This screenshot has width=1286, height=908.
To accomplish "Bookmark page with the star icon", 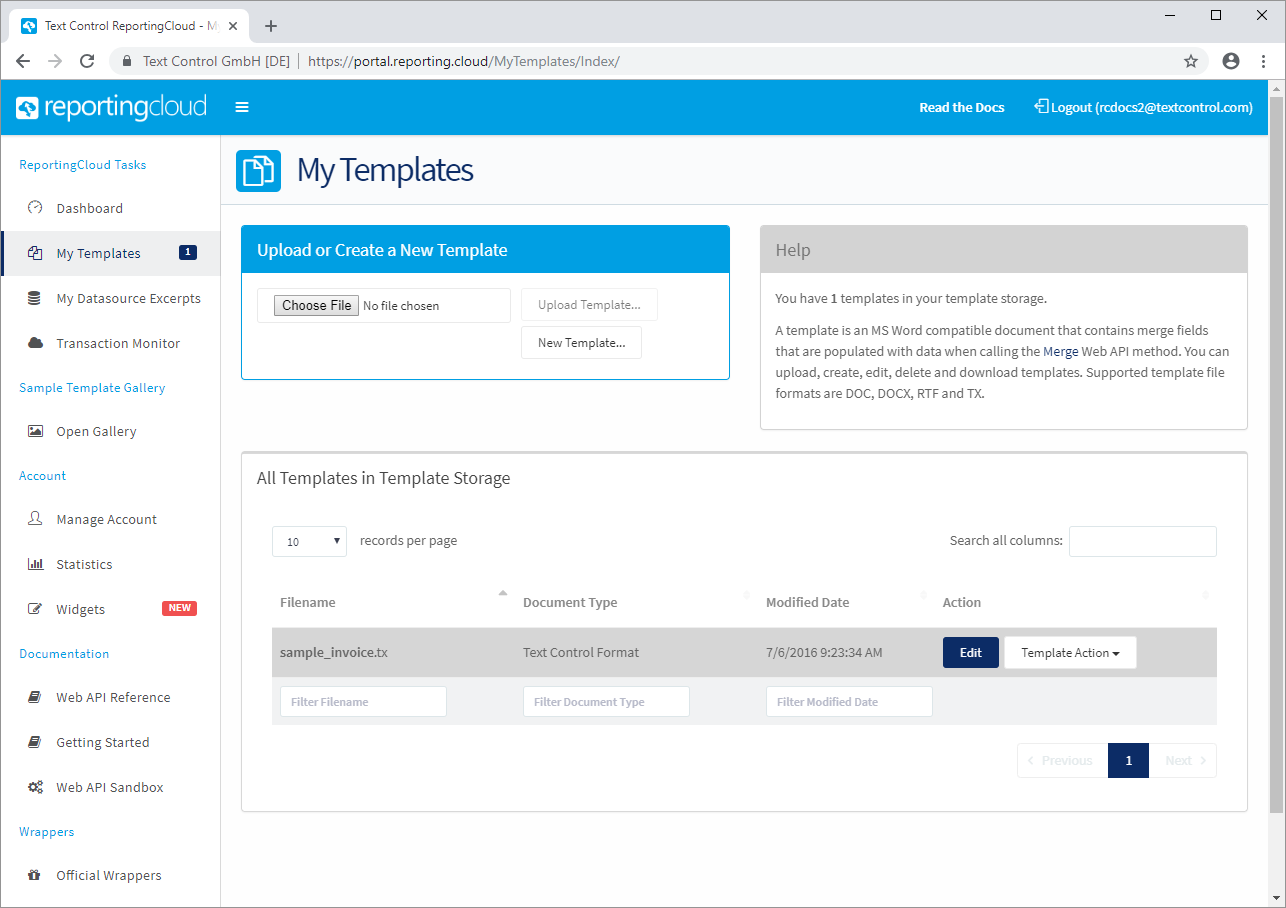I will tap(1191, 61).
